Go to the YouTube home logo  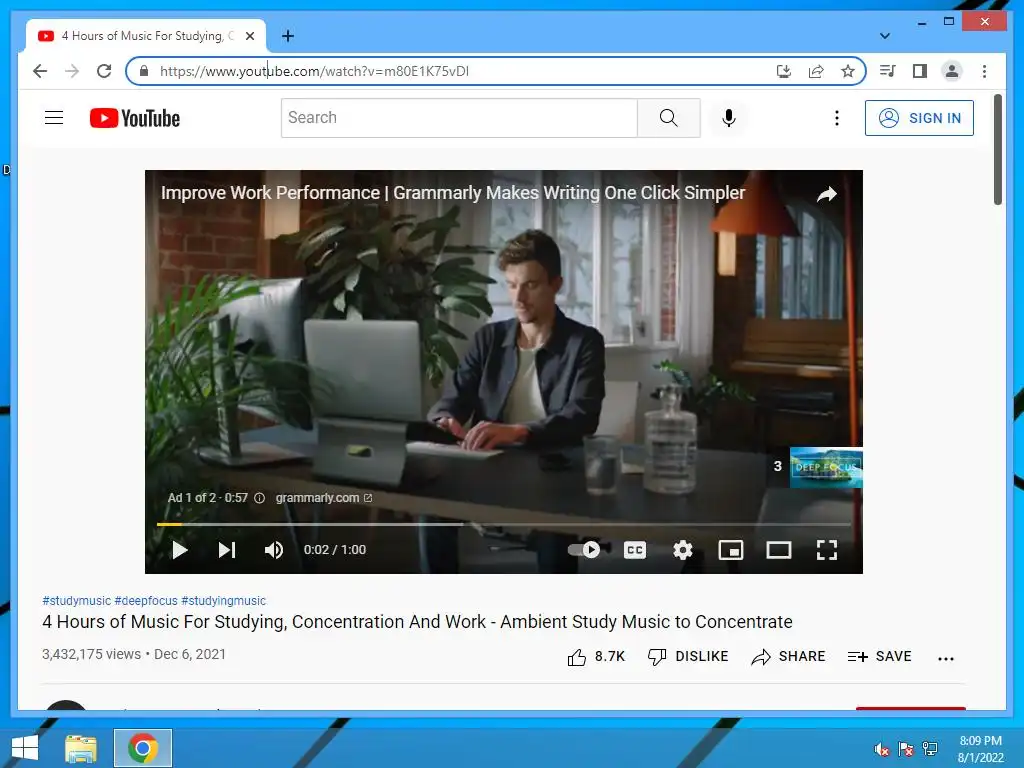pyautogui.click(x=135, y=118)
